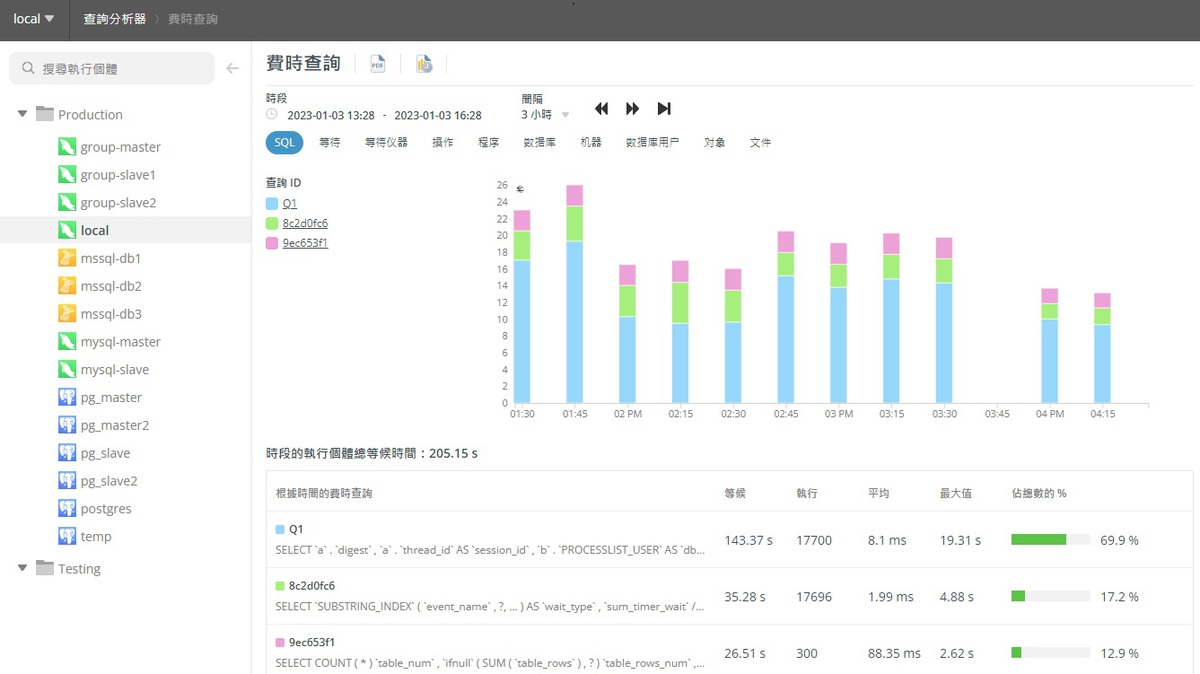The image size is (1200, 674).
Task: Click the chart report icon beside PDF
Action: click(424, 64)
